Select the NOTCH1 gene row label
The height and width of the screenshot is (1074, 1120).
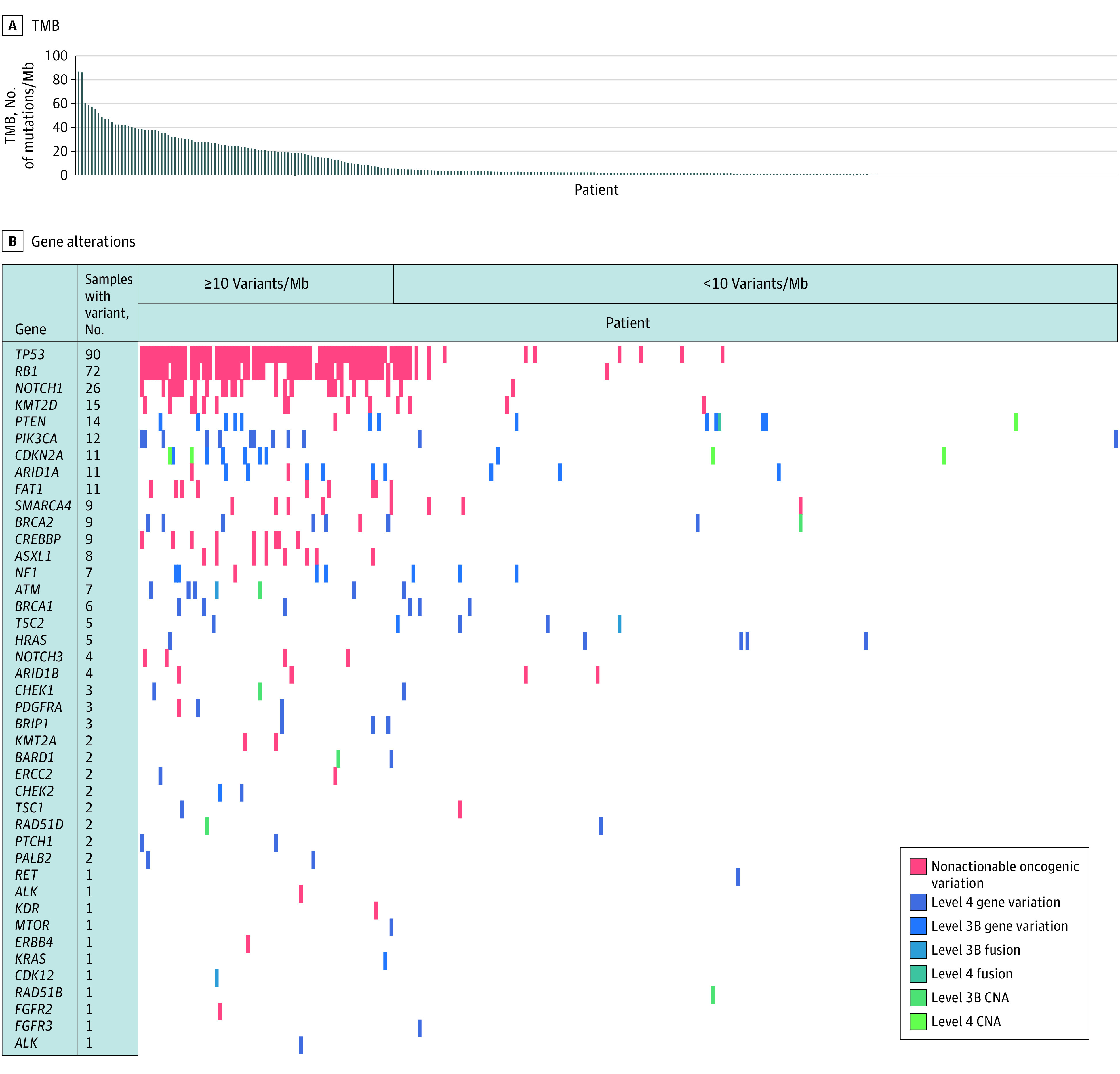pos(39,388)
